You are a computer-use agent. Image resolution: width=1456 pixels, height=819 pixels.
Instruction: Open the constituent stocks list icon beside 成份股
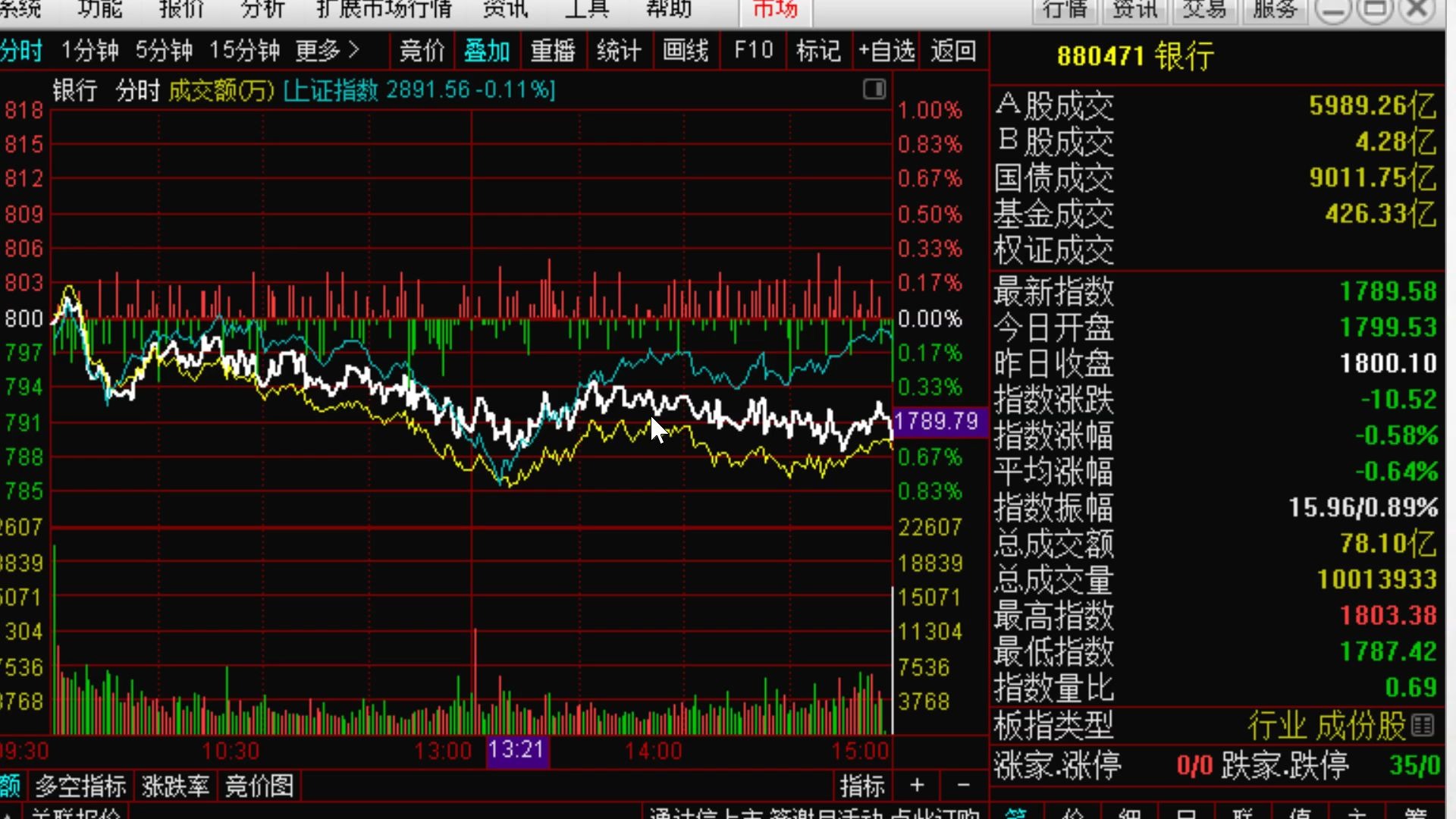1423,726
